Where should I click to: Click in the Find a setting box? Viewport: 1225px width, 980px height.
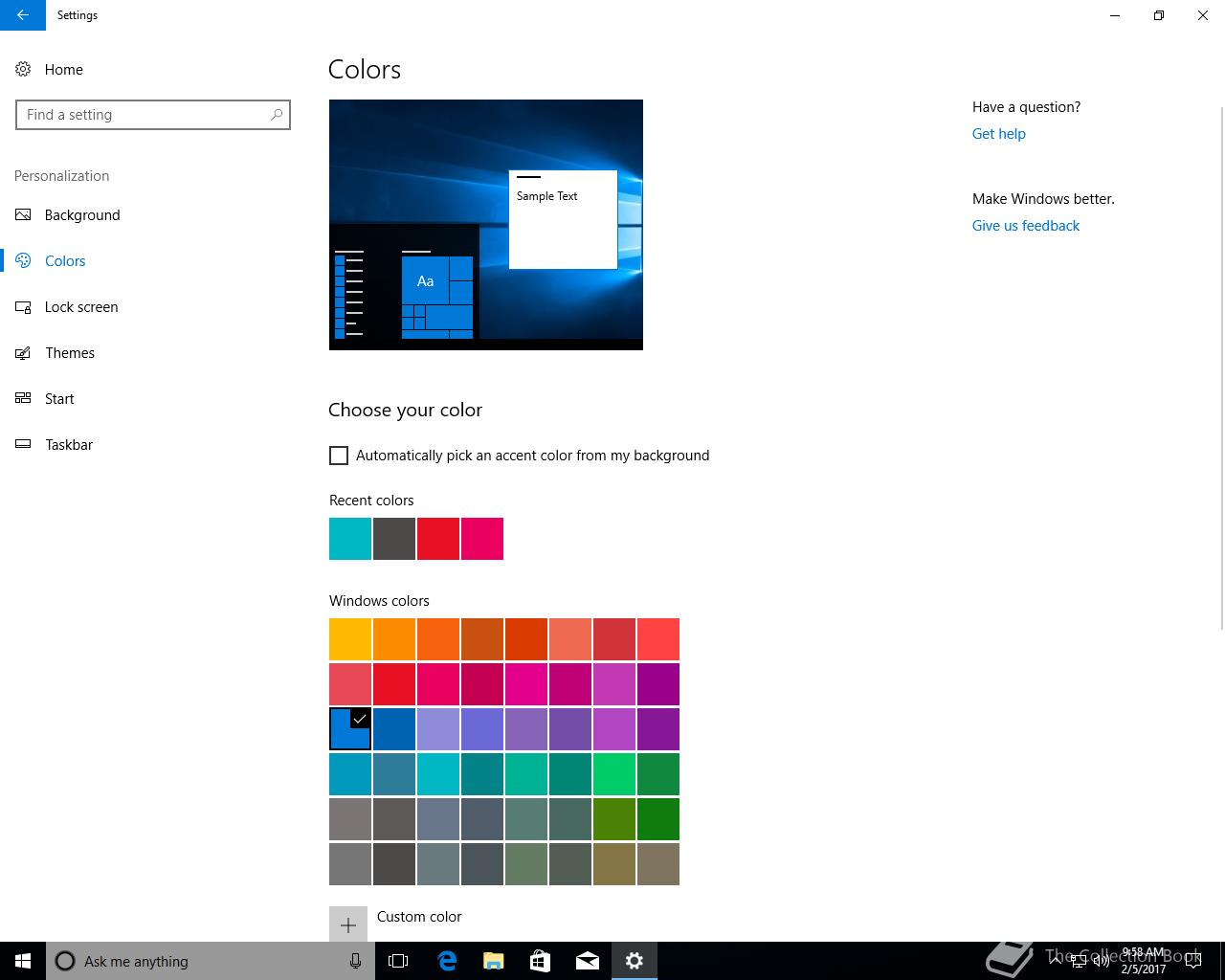point(153,115)
